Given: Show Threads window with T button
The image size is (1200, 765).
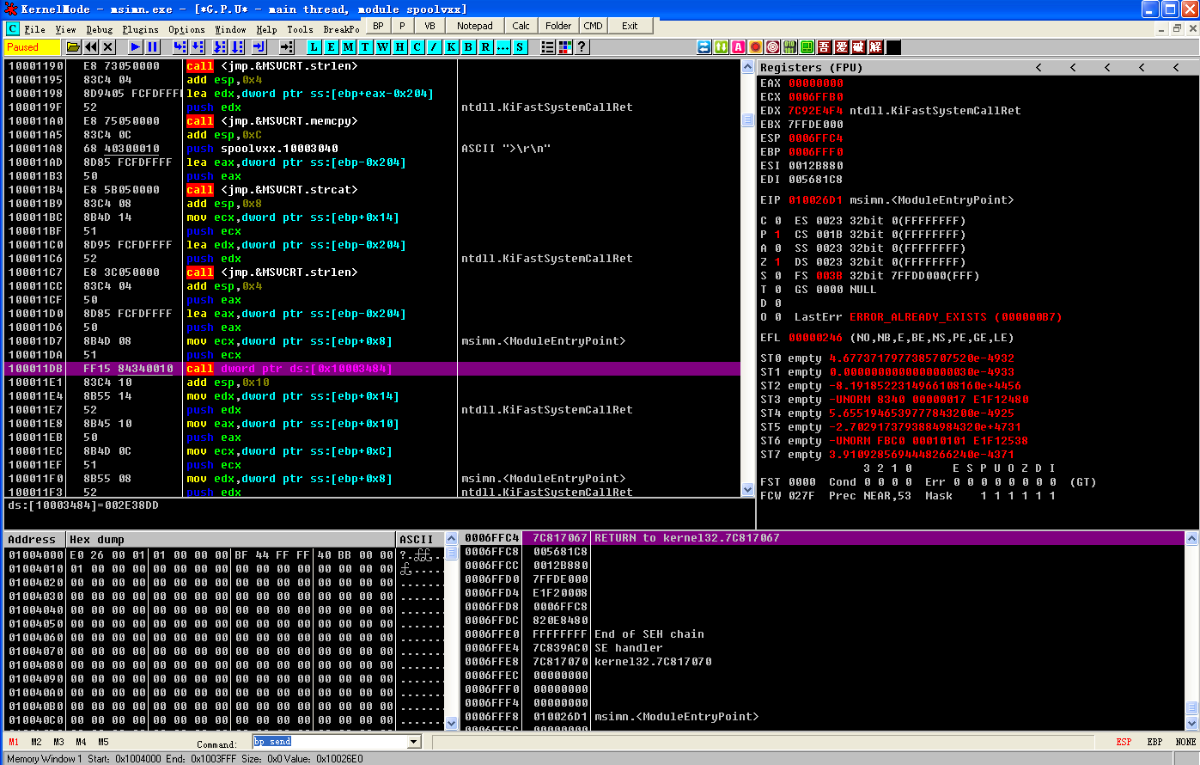Looking at the screenshot, I should pos(365,47).
